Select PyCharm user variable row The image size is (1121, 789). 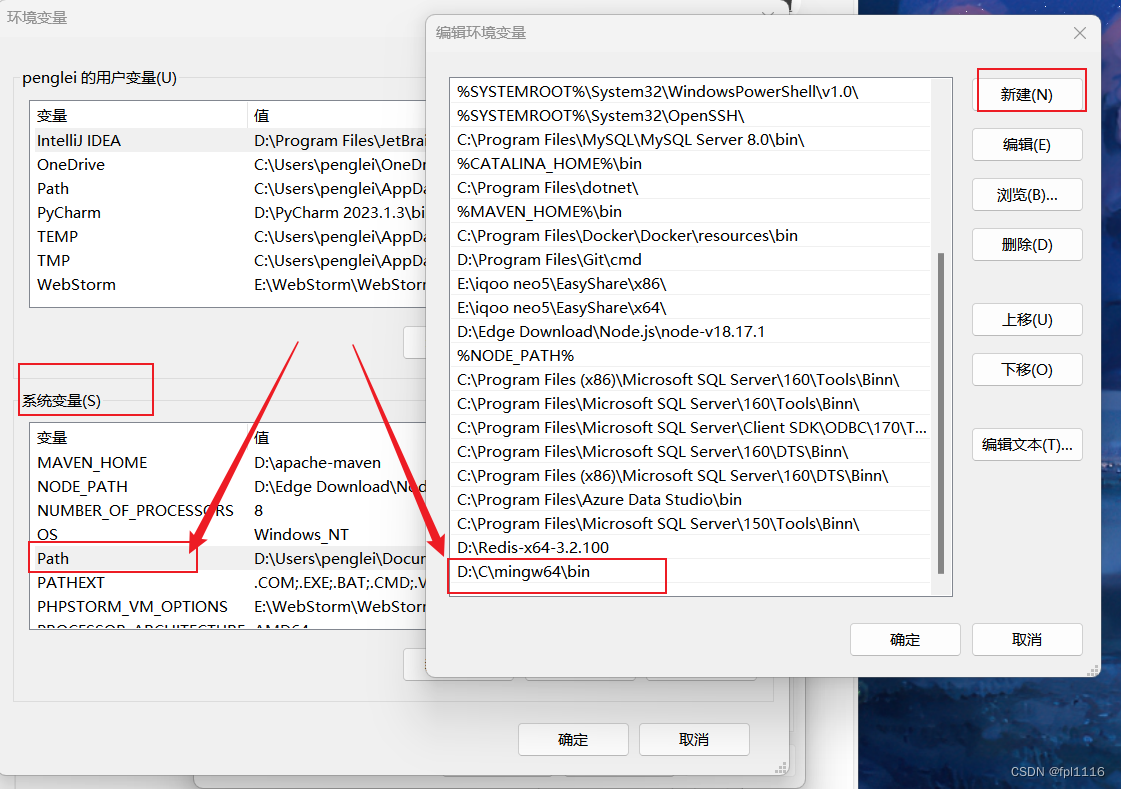[231, 213]
